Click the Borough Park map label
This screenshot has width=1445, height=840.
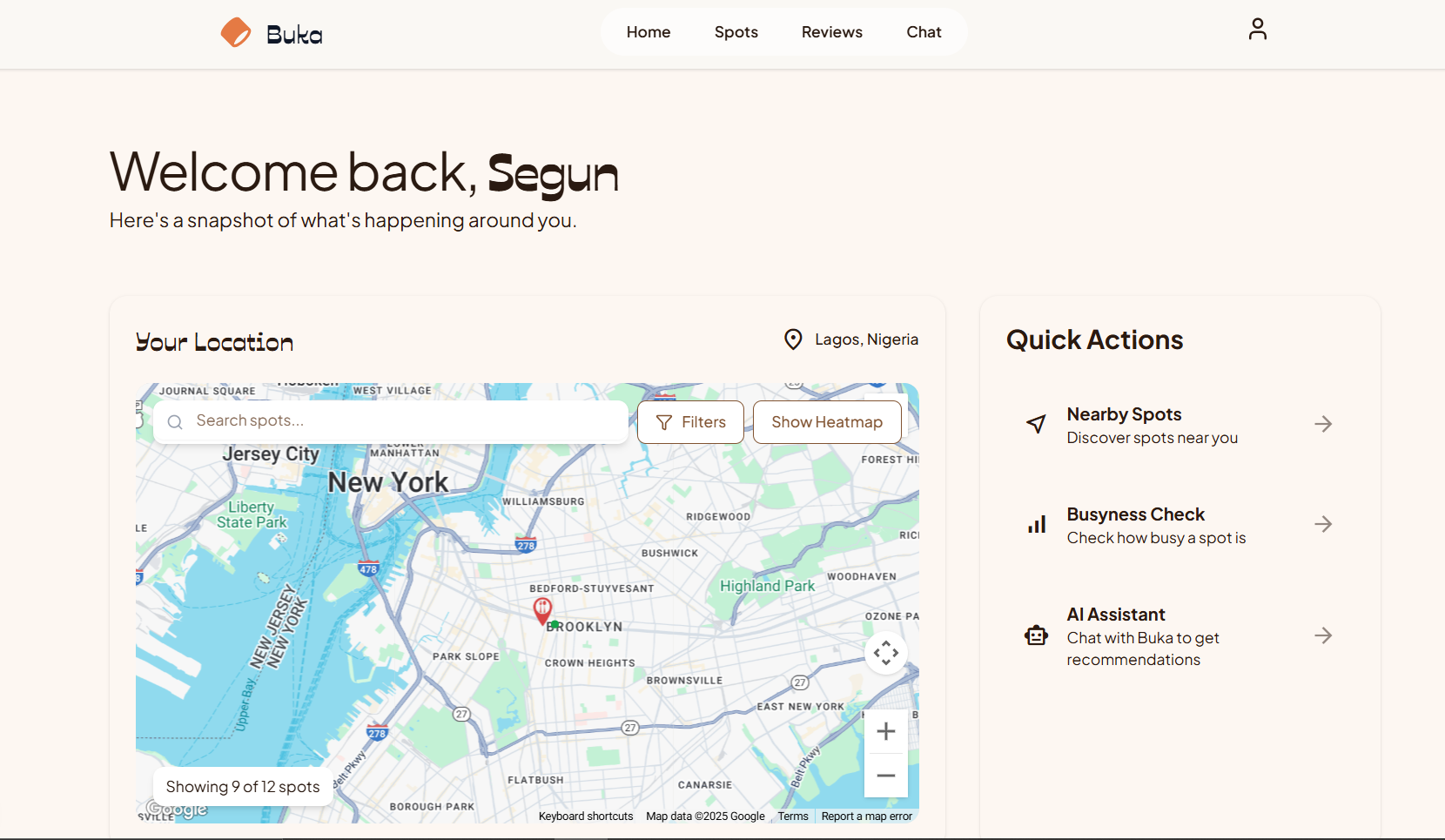pos(432,807)
